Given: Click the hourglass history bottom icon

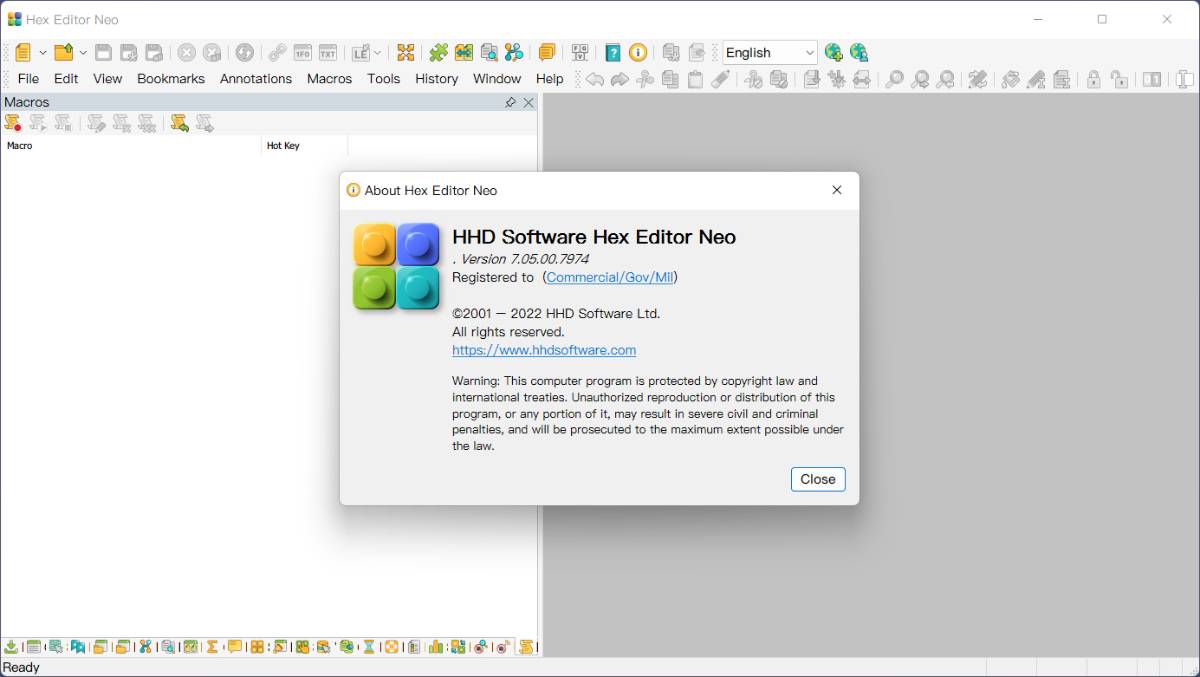Looking at the screenshot, I should tap(368, 647).
